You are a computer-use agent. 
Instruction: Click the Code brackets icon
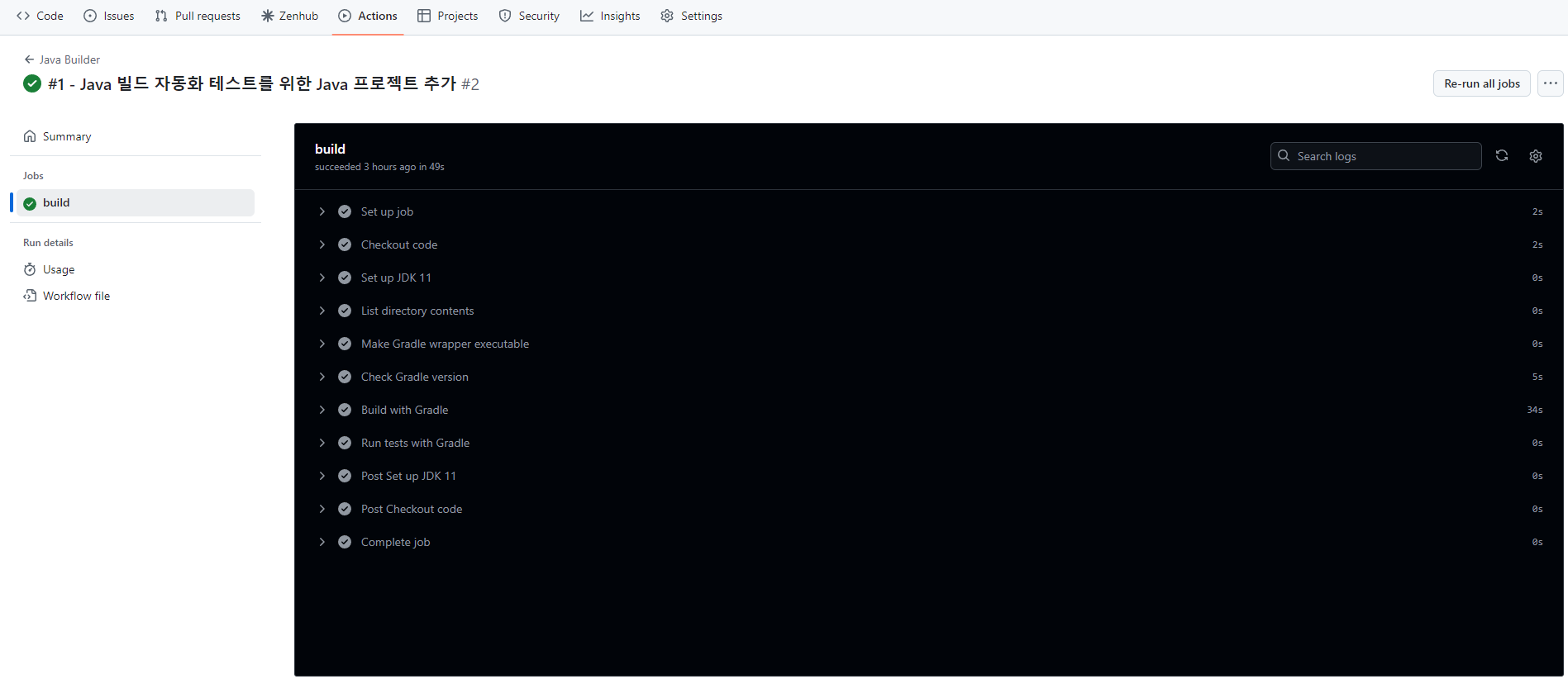pyautogui.click(x=23, y=16)
